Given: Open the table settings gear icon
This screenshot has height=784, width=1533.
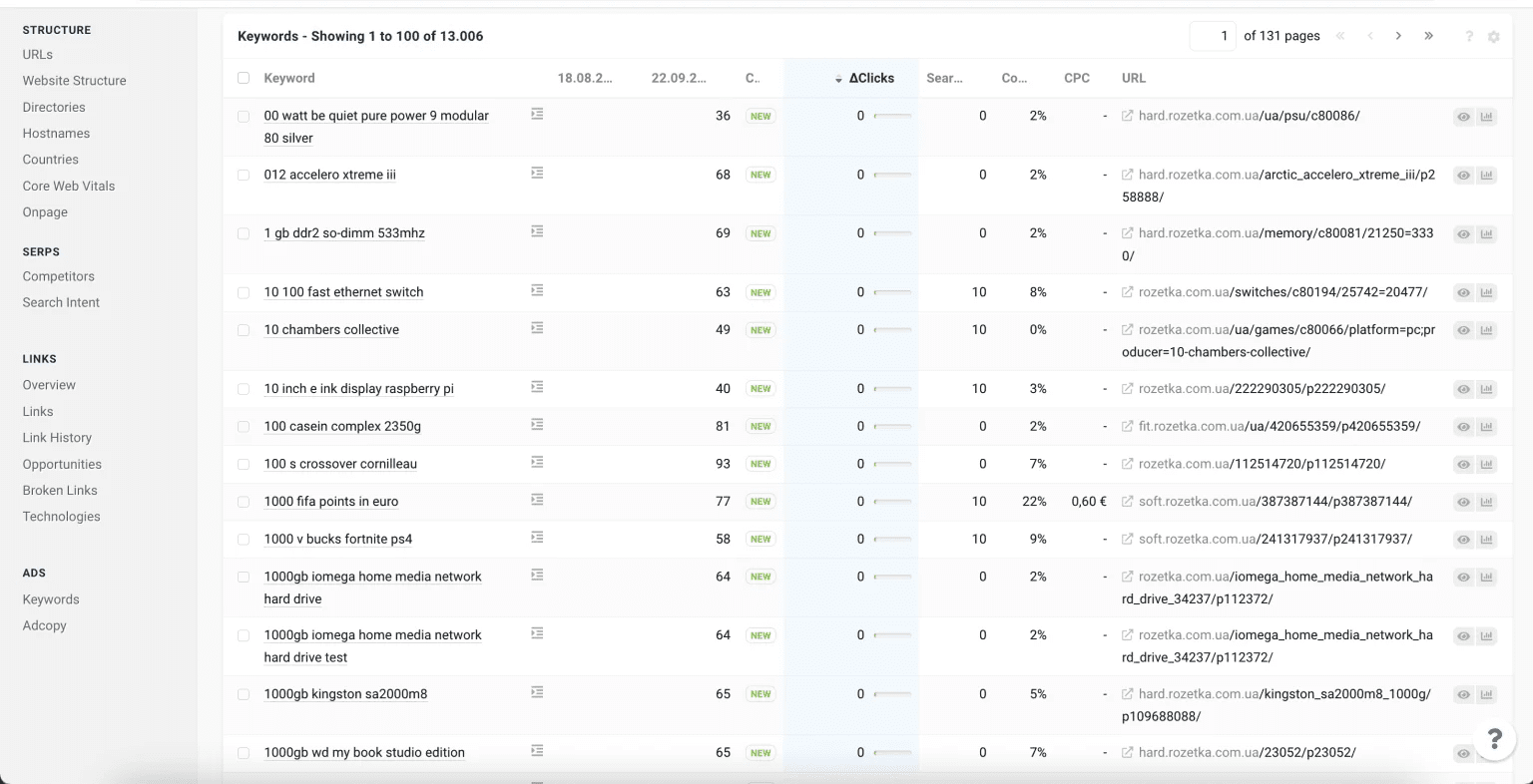Looking at the screenshot, I should (x=1494, y=36).
